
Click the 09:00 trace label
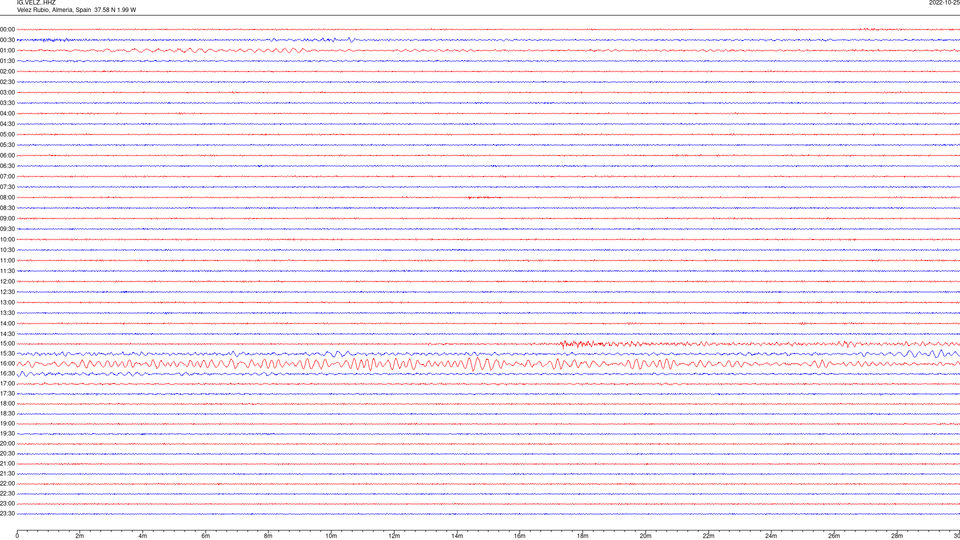tap(7, 219)
